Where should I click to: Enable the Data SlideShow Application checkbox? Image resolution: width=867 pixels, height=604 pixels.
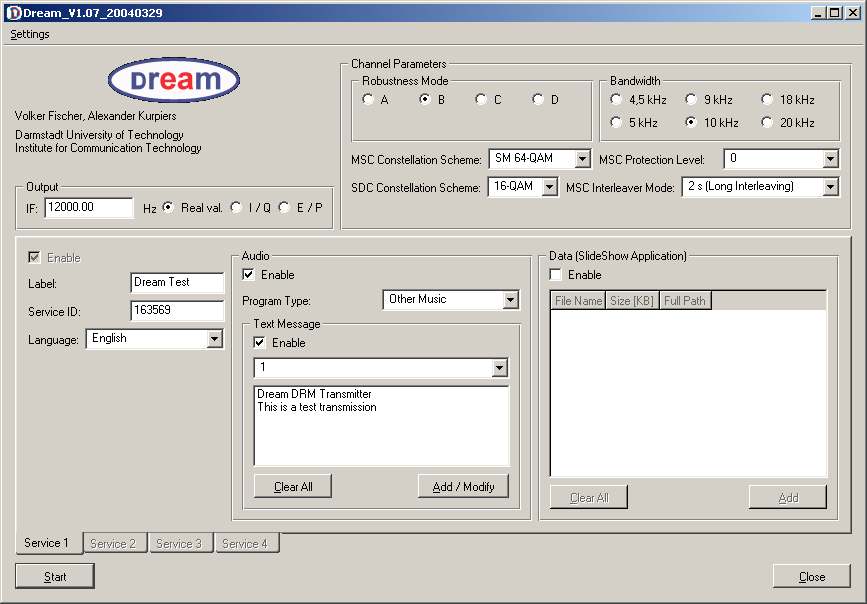[x=556, y=275]
